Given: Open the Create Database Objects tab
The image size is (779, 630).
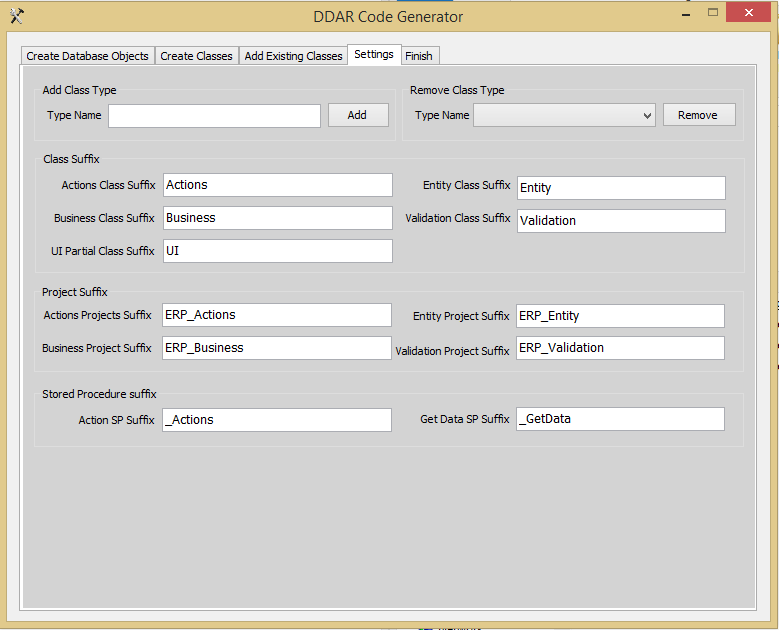Looking at the screenshot, I should 88,56.
